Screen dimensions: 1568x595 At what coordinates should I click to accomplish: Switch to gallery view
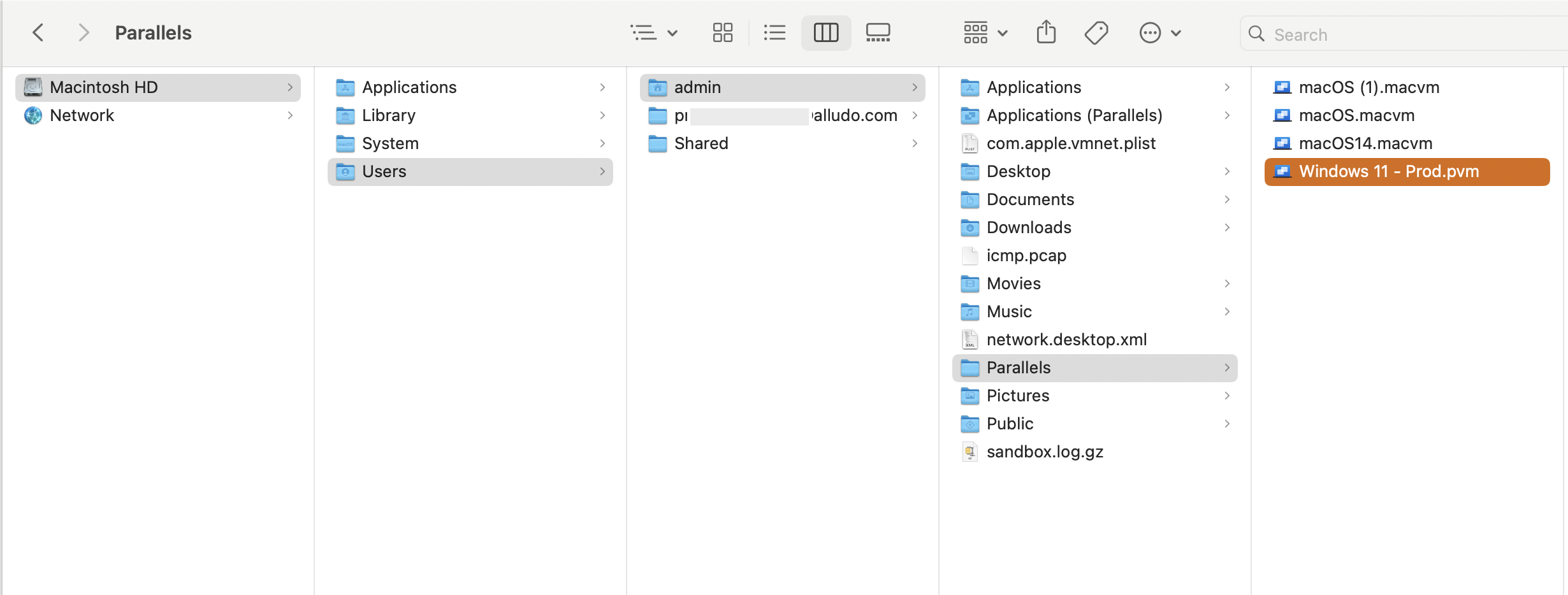click(878, 32)
